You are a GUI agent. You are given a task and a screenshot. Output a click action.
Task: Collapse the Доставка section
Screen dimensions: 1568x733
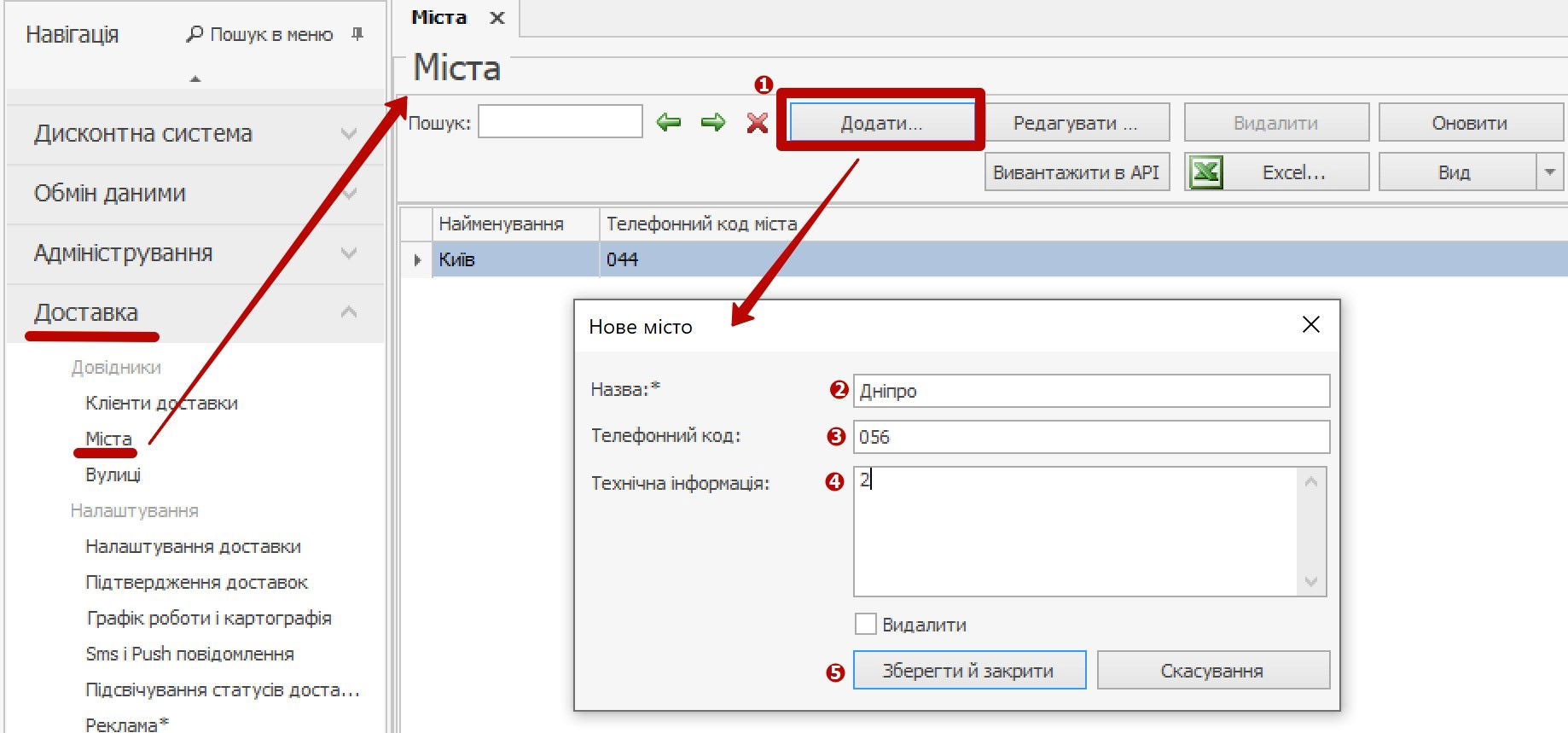click(x=348, y=312)
